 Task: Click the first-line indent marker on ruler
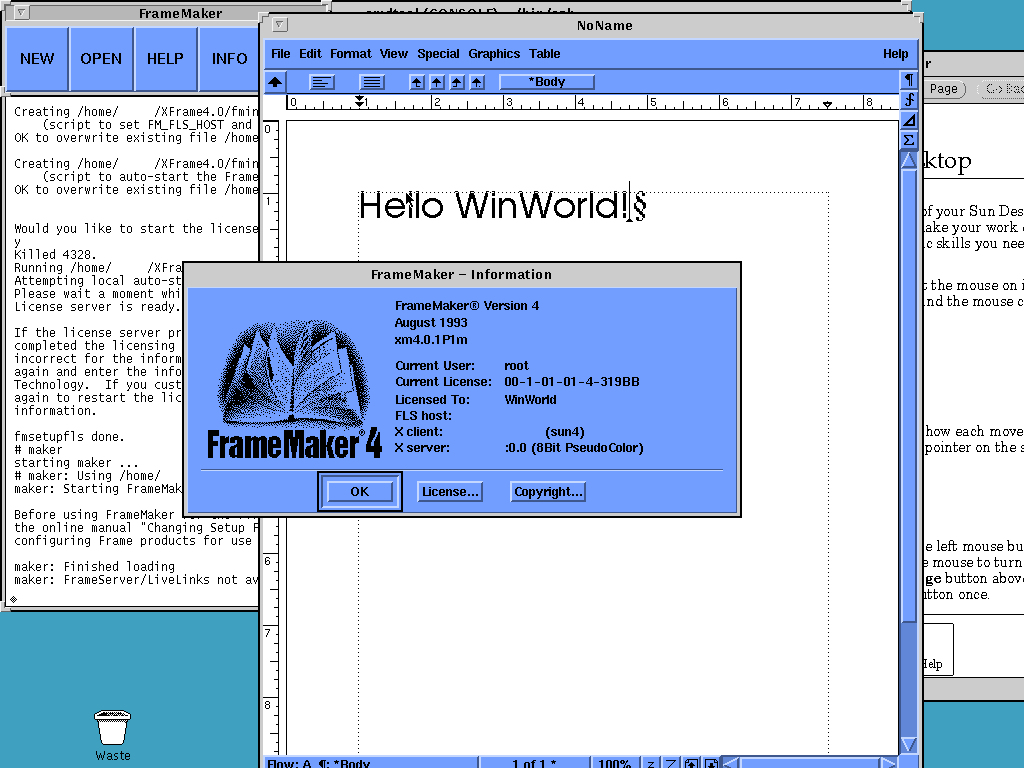coord(359,99)
